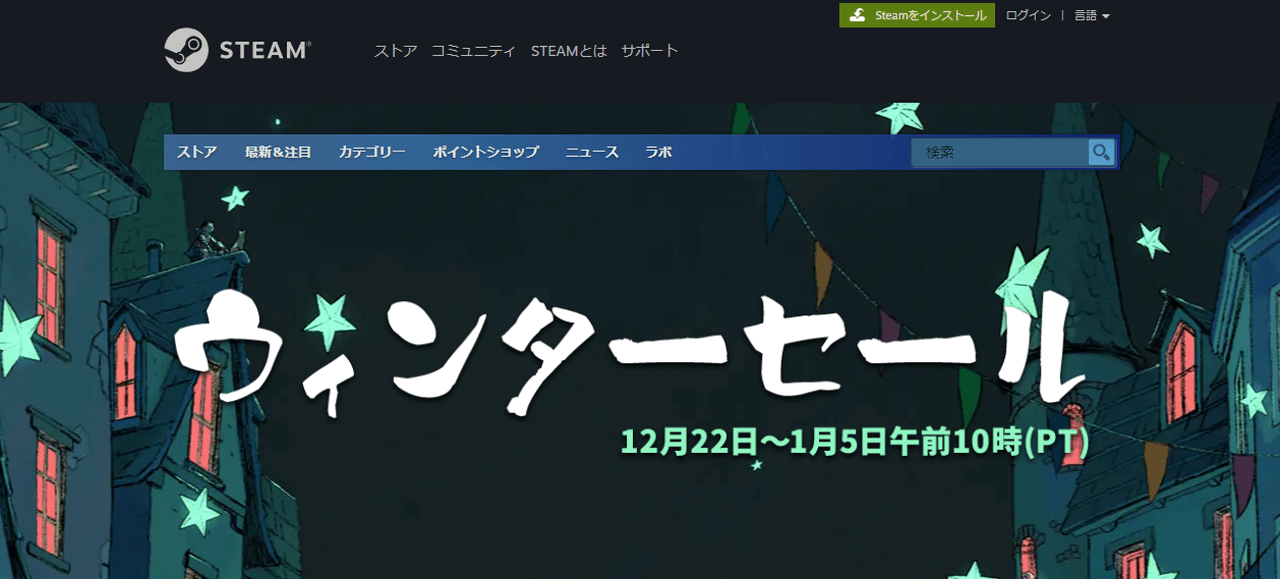Expand the 言語 dropdown
This screenshot has height=579, width=1280.
(1091, 15)
